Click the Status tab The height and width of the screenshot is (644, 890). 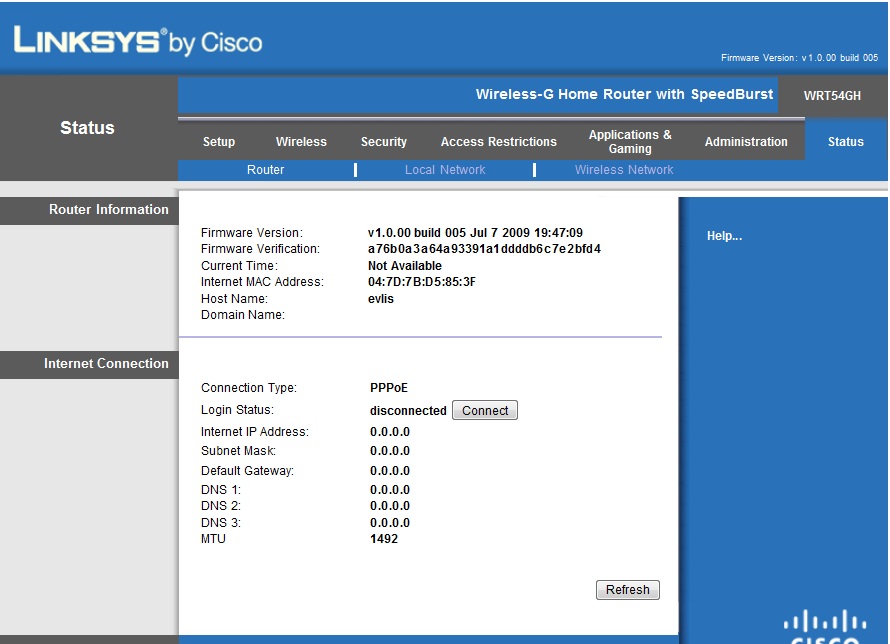(845, 142)
